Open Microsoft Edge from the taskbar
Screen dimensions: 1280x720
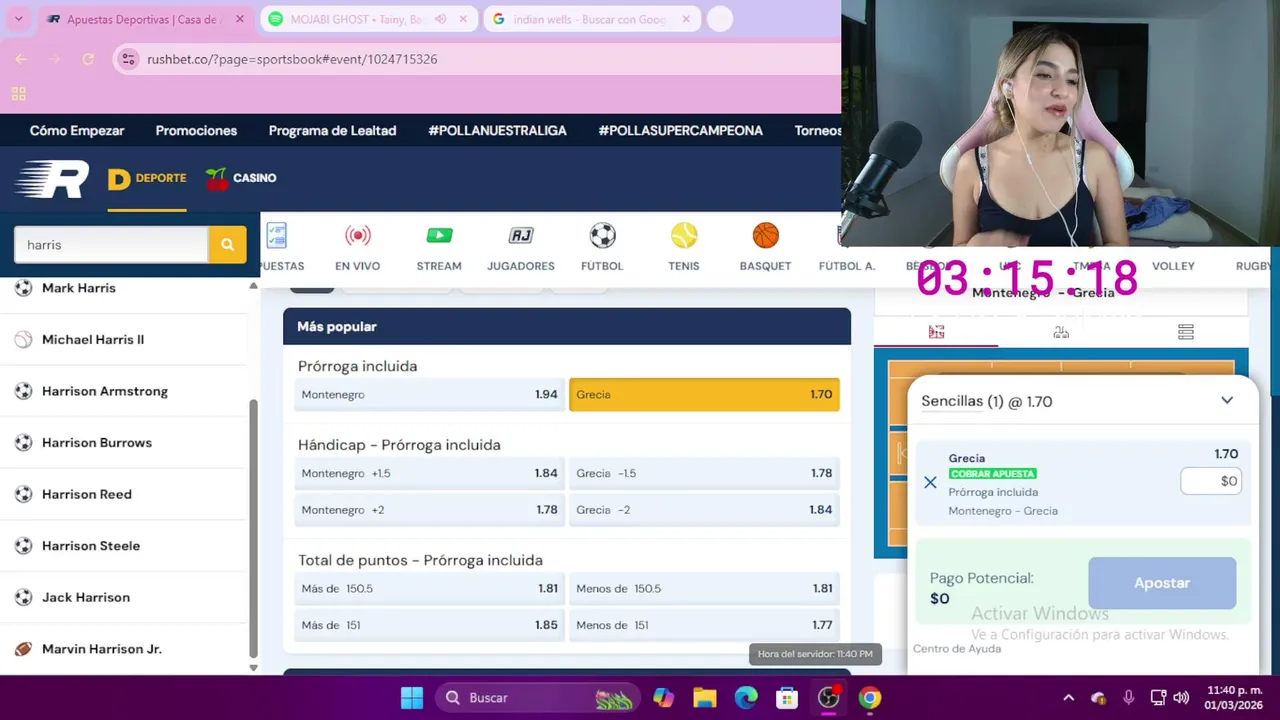pyautogui.click(x=746, y=698)
